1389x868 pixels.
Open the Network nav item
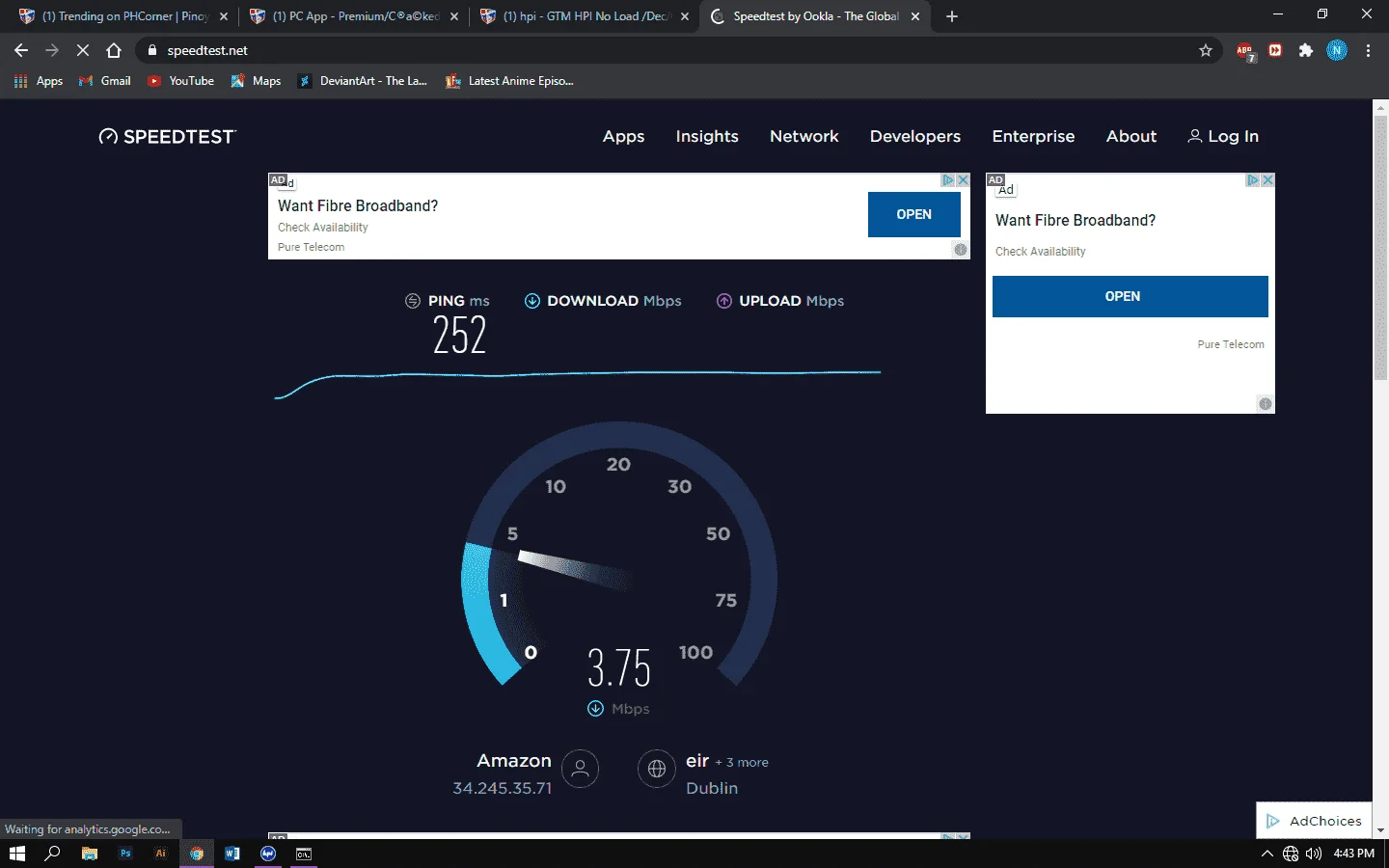point(804,137)
